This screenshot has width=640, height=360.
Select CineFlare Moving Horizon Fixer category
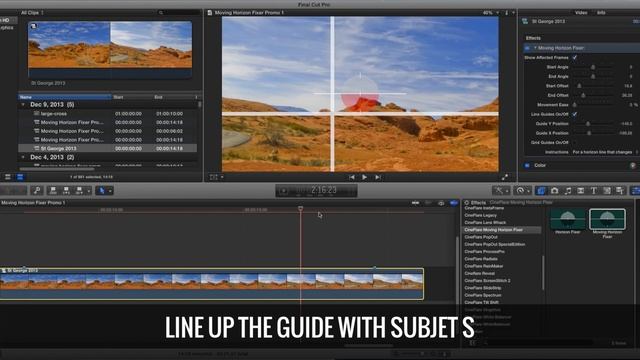click(x=502, y=230)
